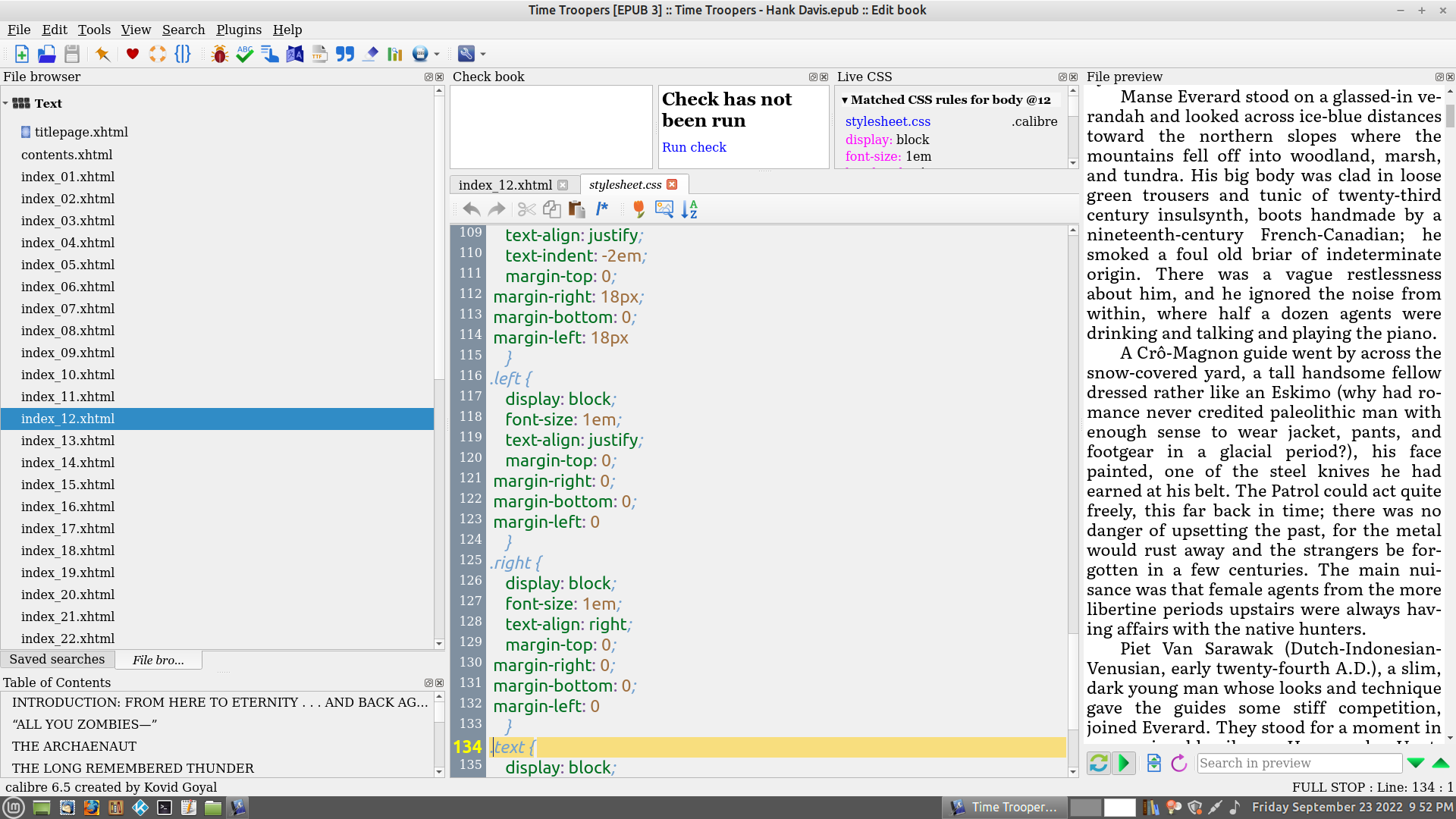This screenshot has width=1456, height=819.
Task: Click the orange tulip color icon
Action: tap(639, 209)
